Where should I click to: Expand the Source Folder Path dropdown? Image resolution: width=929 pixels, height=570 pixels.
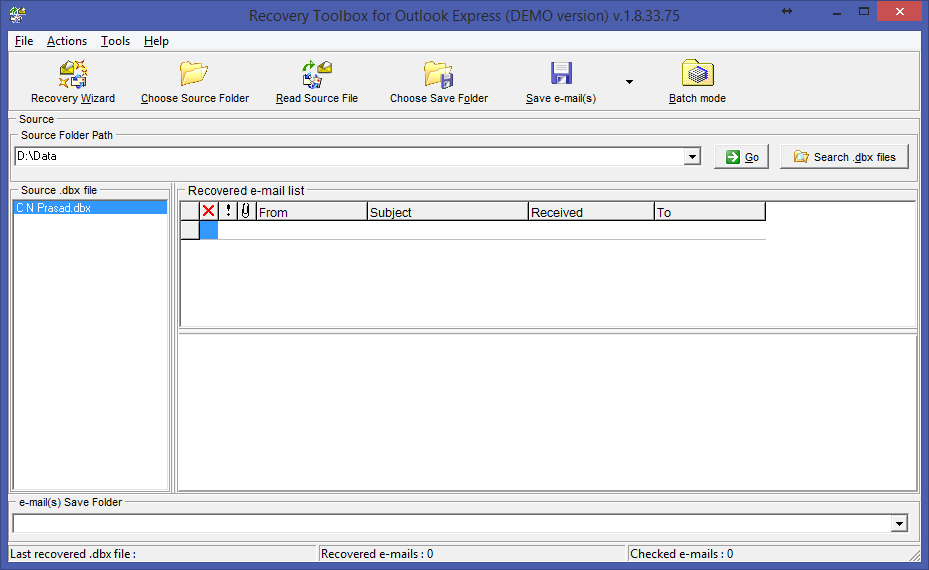[x=692, y=157]
